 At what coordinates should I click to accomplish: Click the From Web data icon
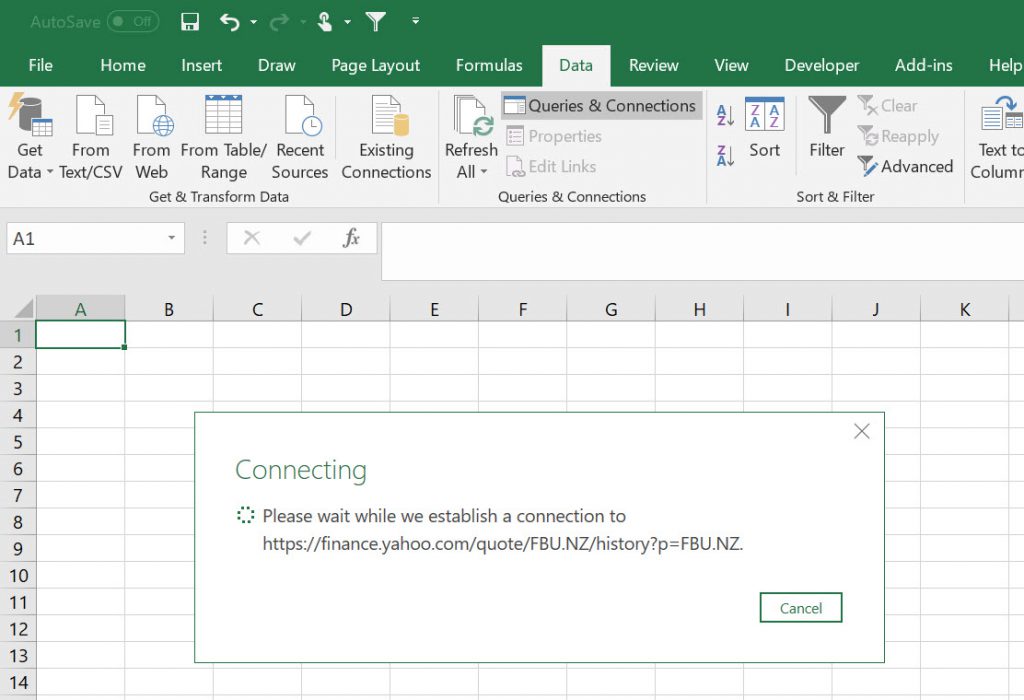(152, 138)
